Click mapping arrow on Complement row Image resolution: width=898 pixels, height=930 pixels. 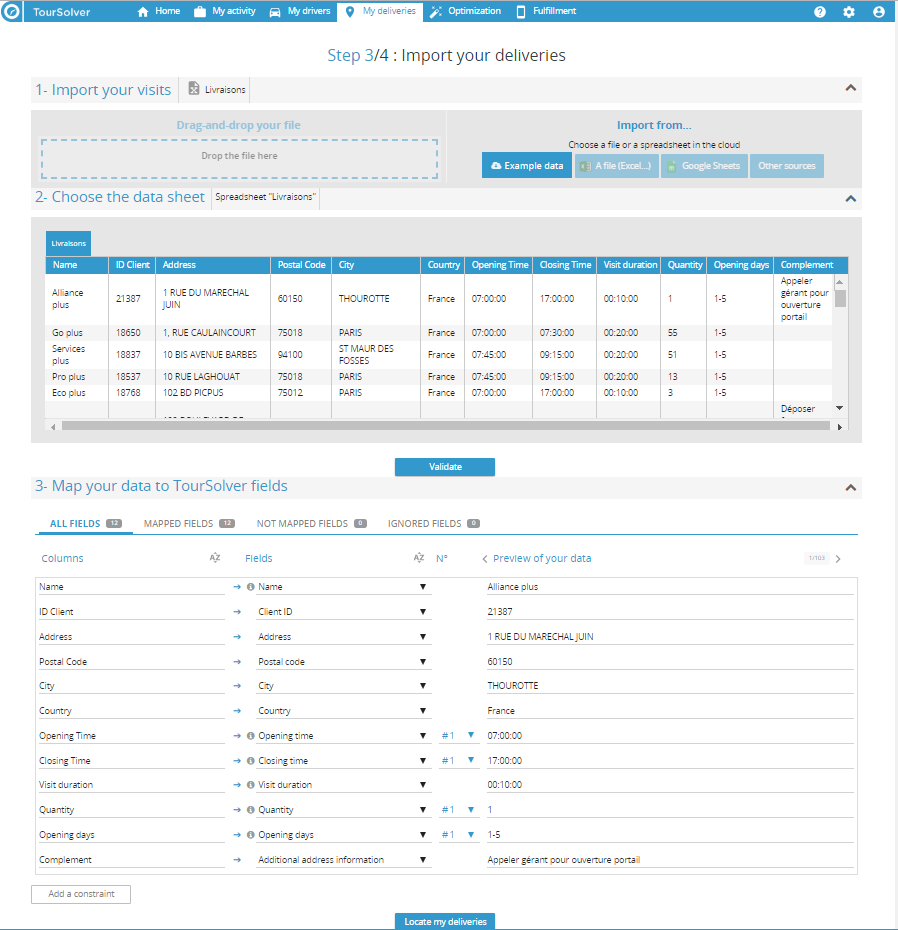pyautogui.click(x=237, y=859)
